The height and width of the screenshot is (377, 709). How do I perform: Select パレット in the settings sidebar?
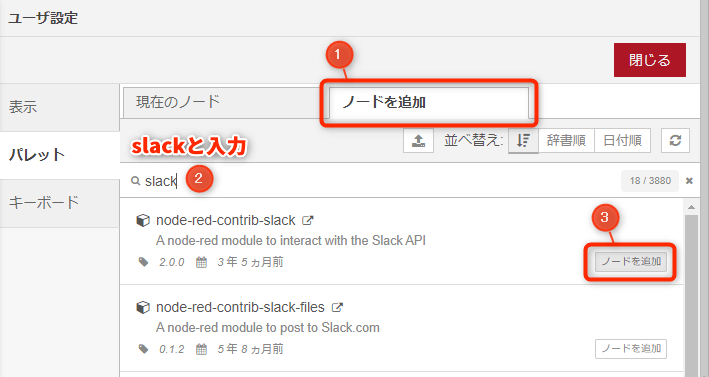[59, 155]
